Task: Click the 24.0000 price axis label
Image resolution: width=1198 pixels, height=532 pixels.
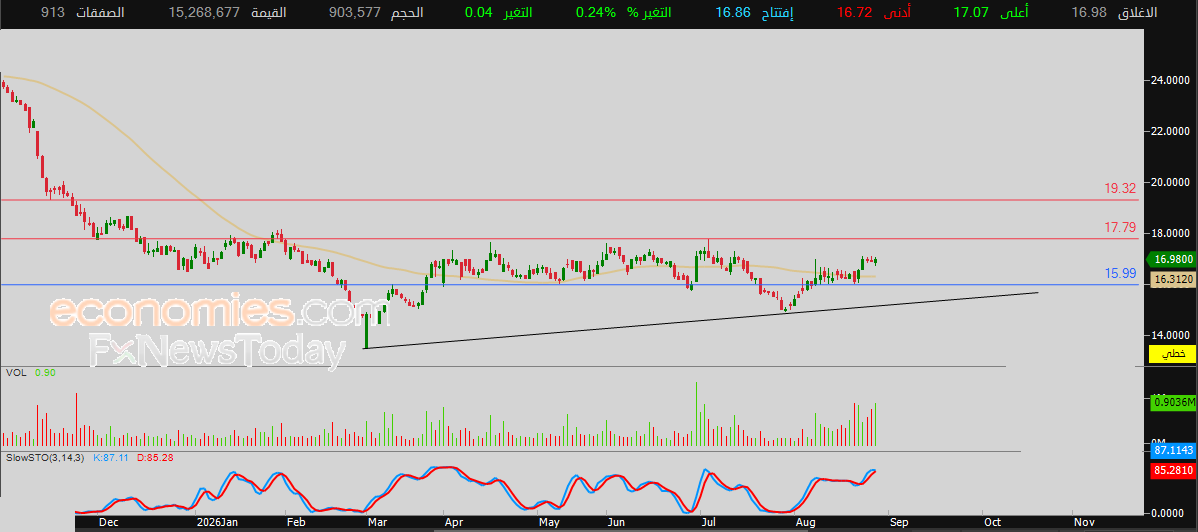Action: point(1172,79)
